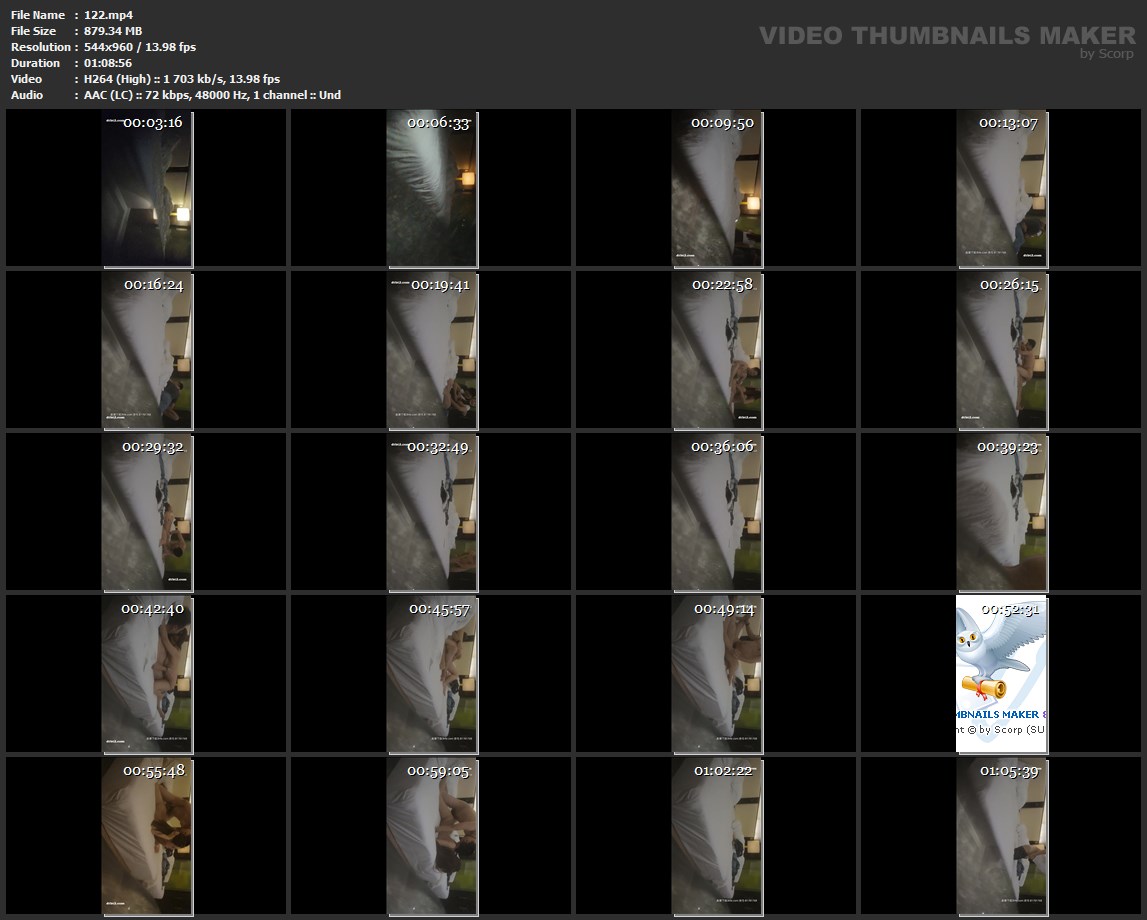Select the thumbnail stamped 00:03:16
This screenshot has height=920, width=1147.
click(x=147, y=189)
